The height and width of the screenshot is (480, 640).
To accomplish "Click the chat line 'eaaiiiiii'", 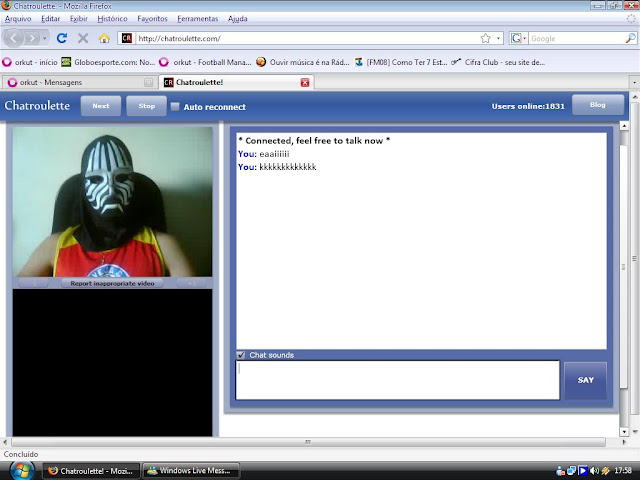I will [x=264, y=154].
